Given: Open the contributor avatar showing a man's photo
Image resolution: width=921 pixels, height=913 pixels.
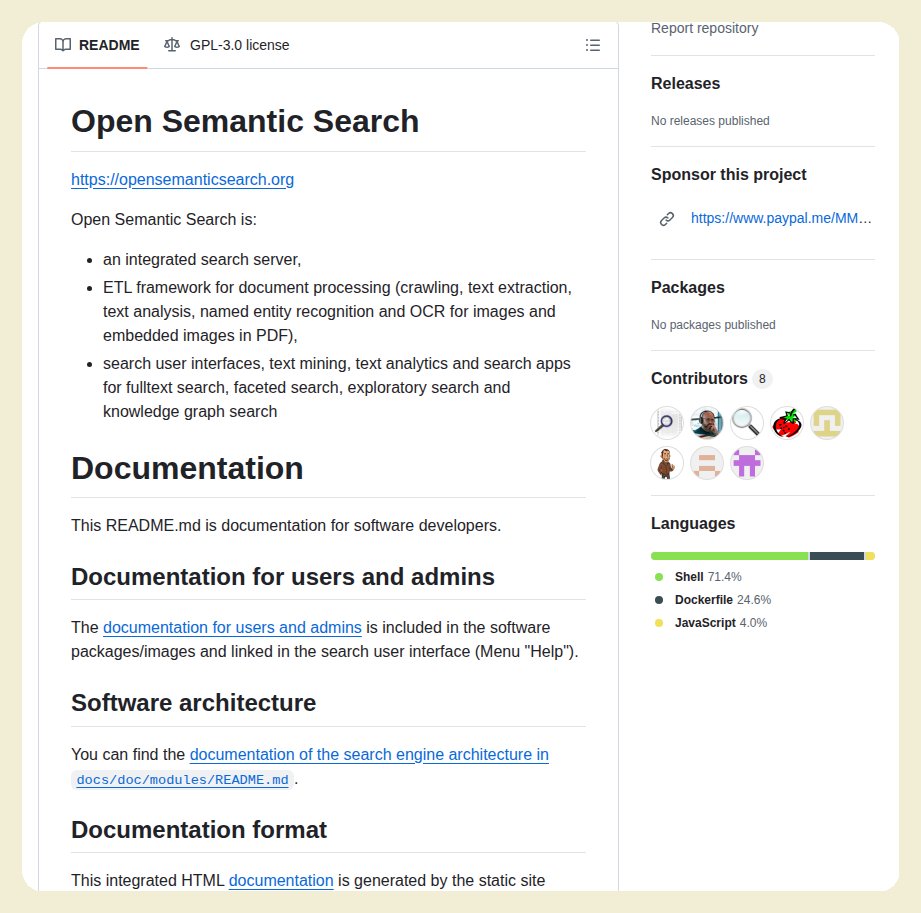Looking at the screenshot, I should point(707,422).
